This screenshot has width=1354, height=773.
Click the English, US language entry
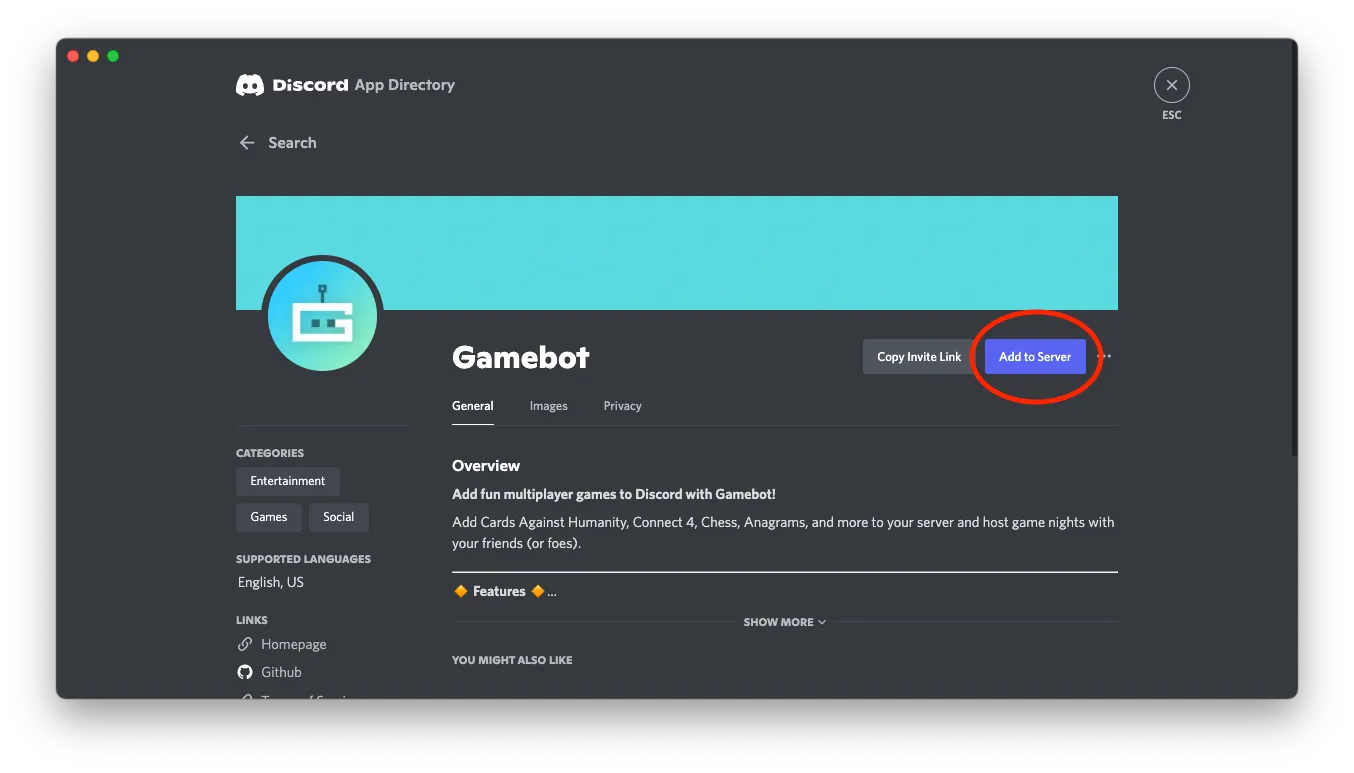pyautogui.click(x=271, y=582)
